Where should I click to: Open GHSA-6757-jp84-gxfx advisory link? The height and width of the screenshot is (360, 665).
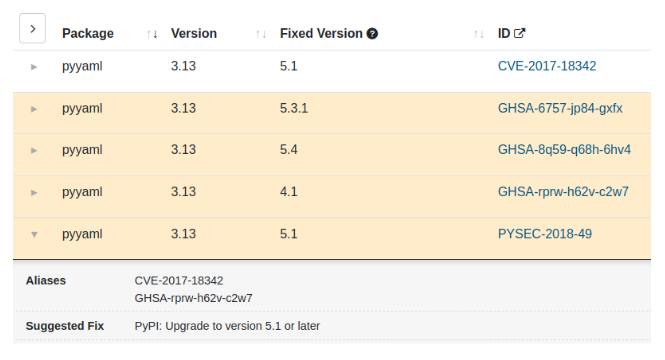[560, 109]
